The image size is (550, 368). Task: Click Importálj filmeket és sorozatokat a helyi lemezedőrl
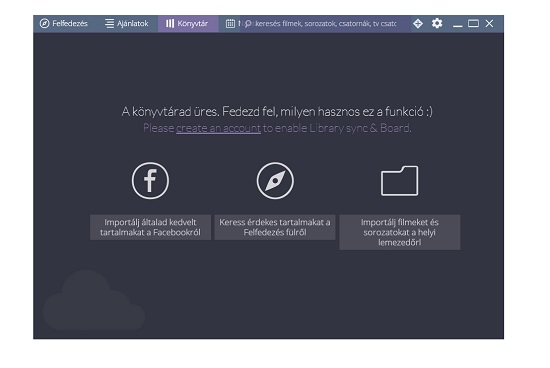(x=400, y=232)
